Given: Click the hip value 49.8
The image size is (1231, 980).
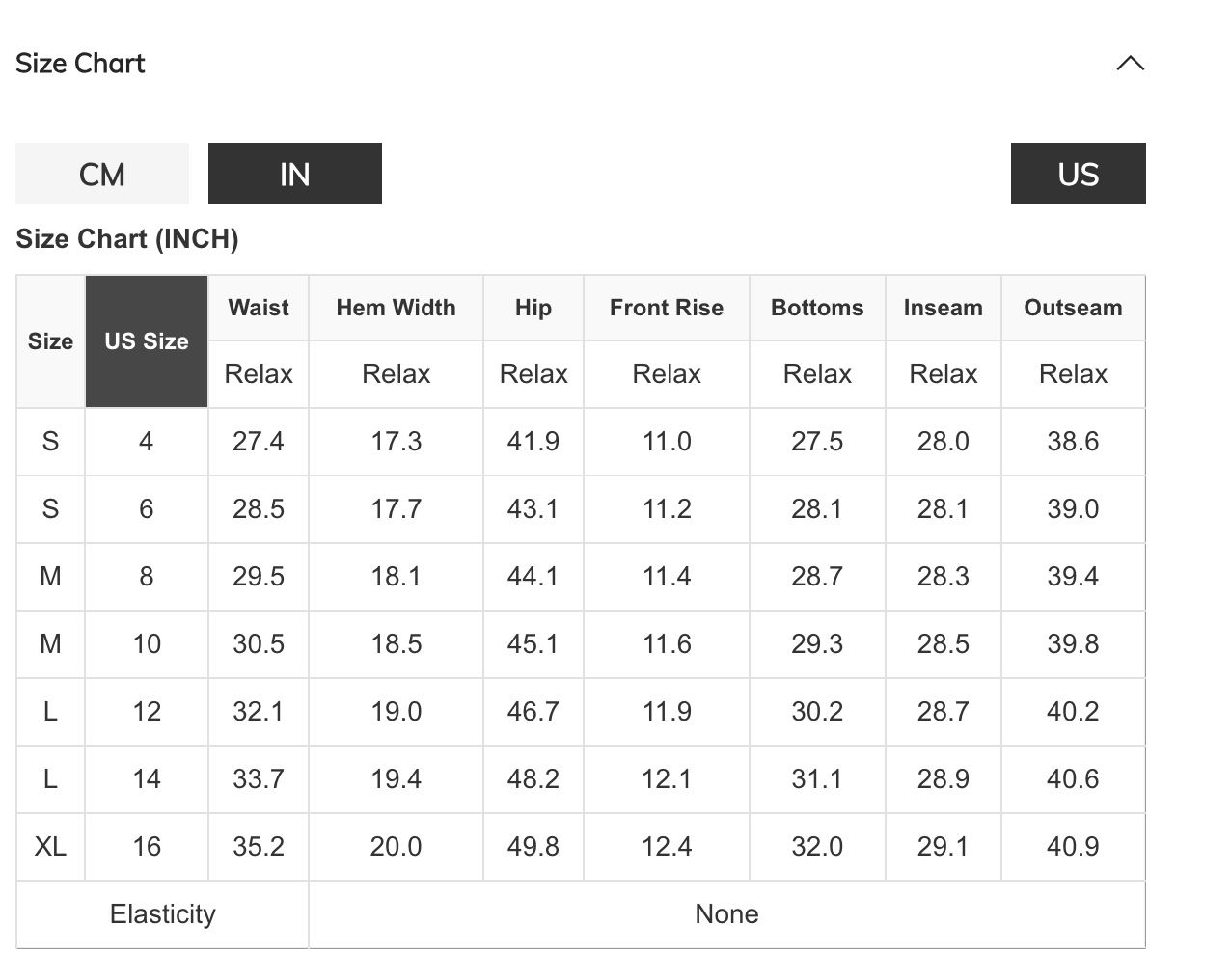Looking at the screenshot, I should tap(533, 847).
